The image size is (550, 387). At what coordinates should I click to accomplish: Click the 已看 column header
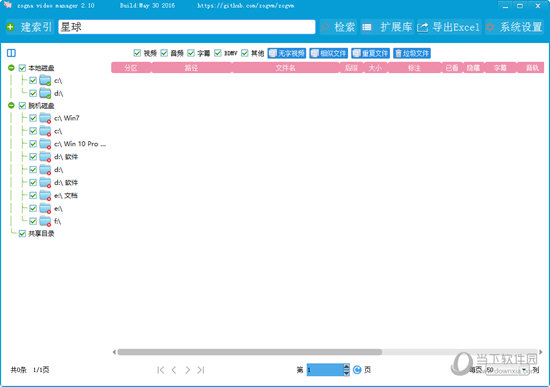coord(452,68)
